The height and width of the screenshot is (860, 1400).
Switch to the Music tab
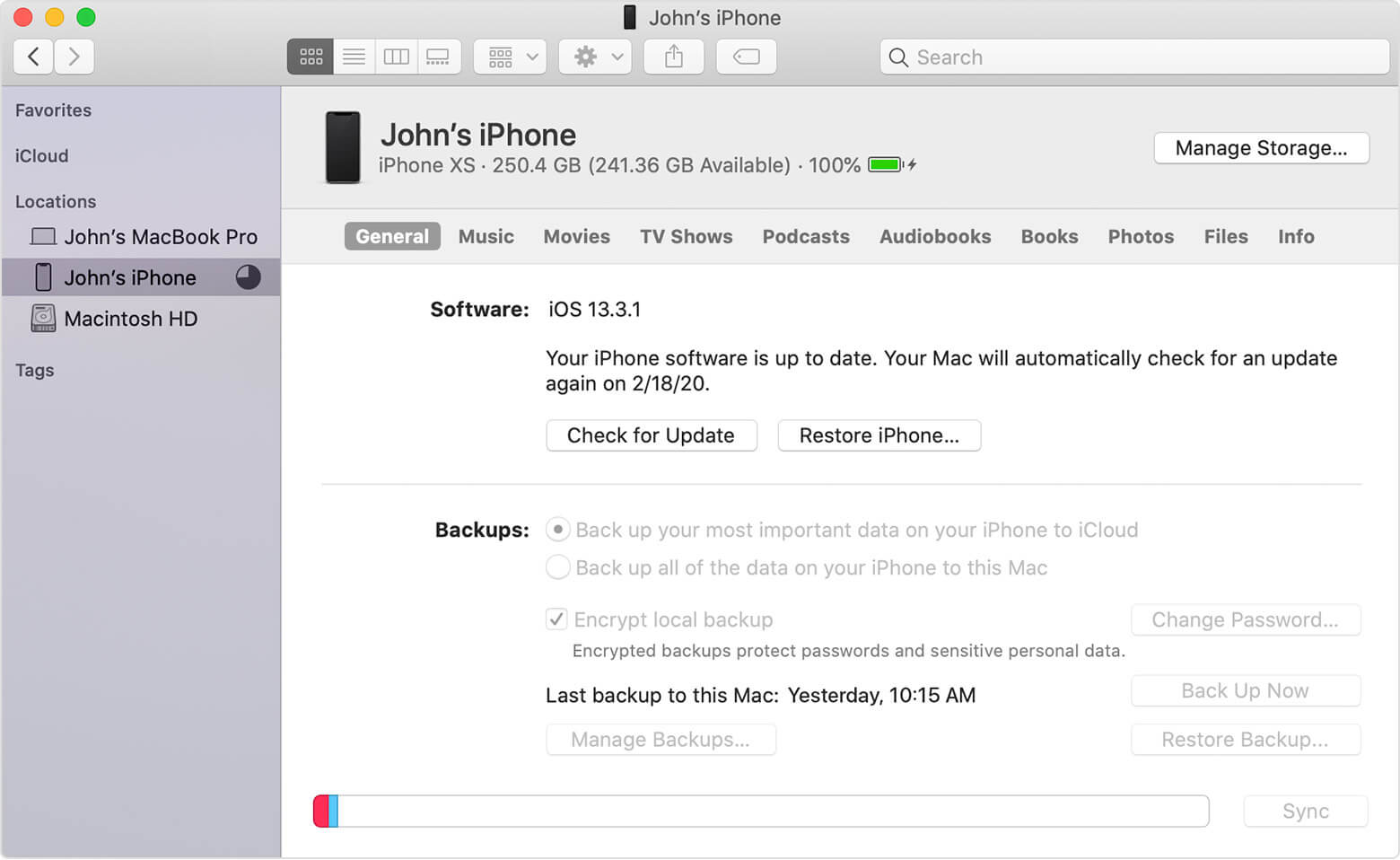486,236
